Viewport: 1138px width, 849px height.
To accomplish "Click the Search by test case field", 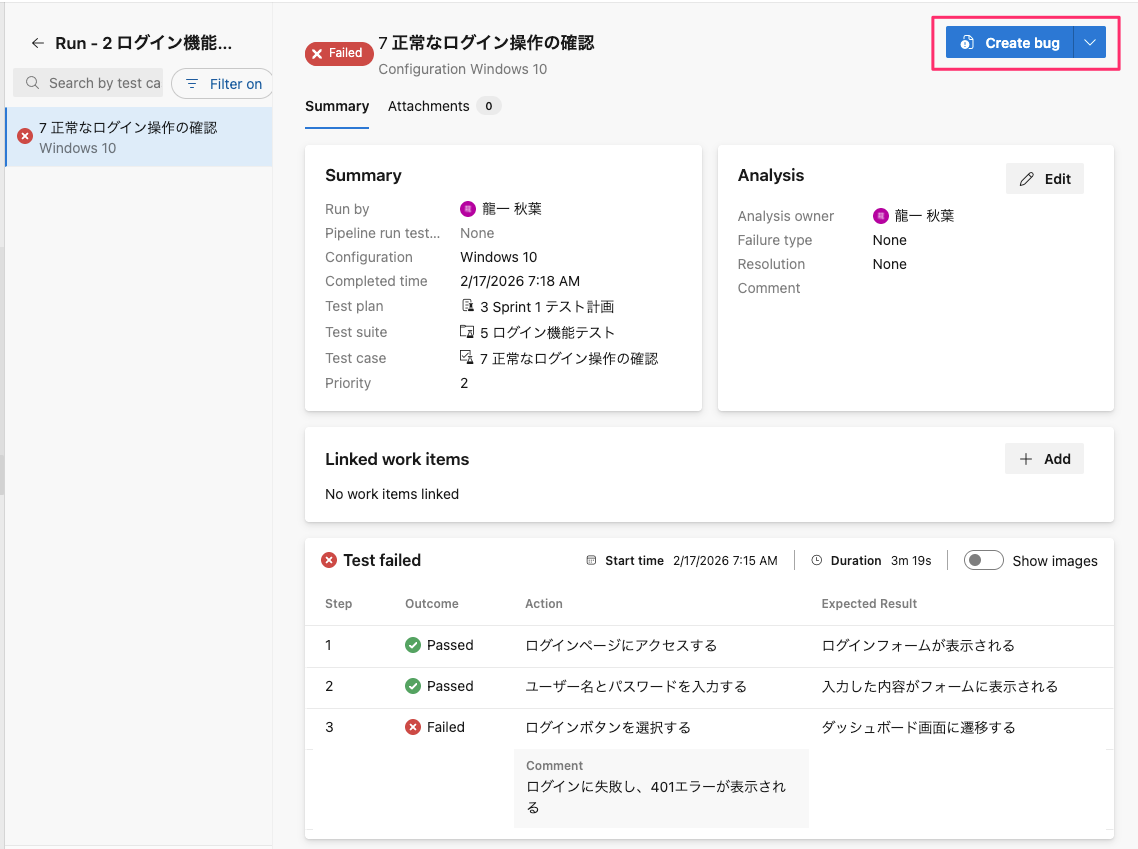I will pos(103,83).
